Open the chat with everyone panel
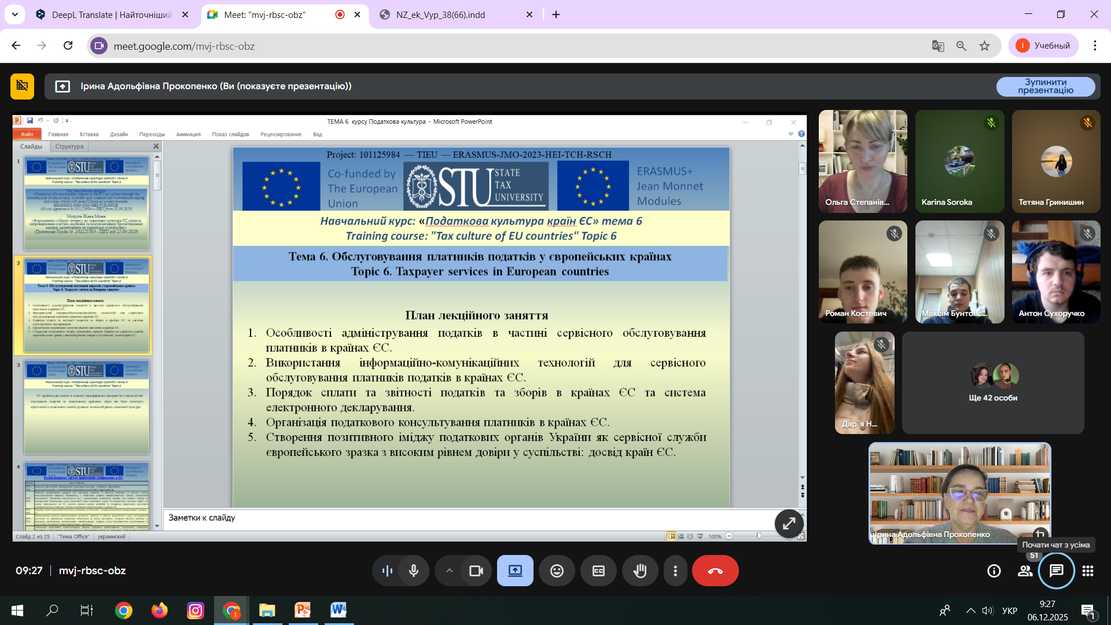The height and width of the screenshot is (625, 1111). click(x=1056, y=571)
